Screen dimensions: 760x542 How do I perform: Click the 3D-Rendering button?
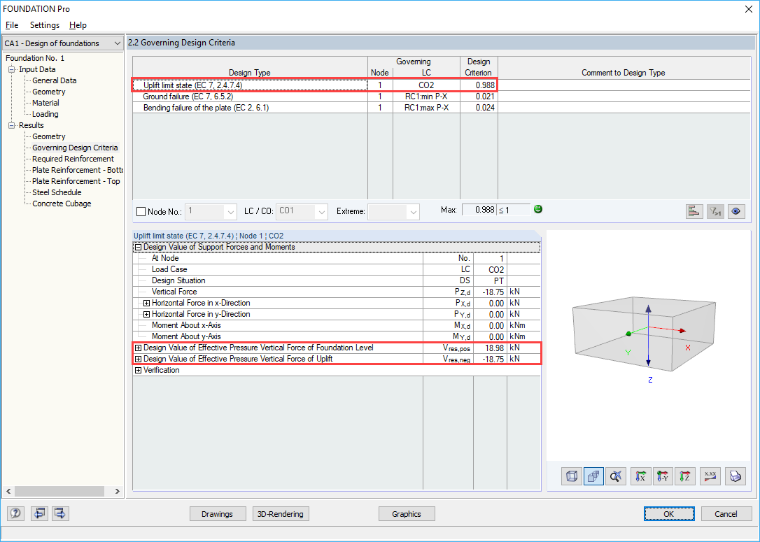280,514
